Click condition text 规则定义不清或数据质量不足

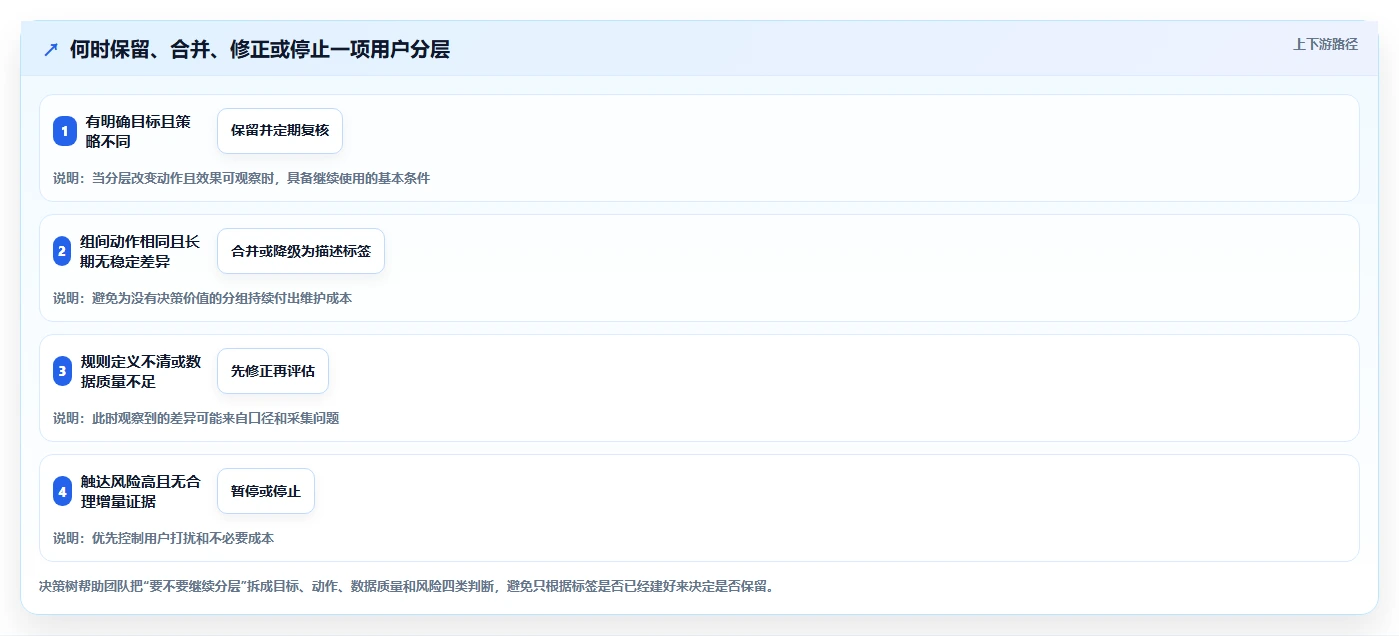140,371
